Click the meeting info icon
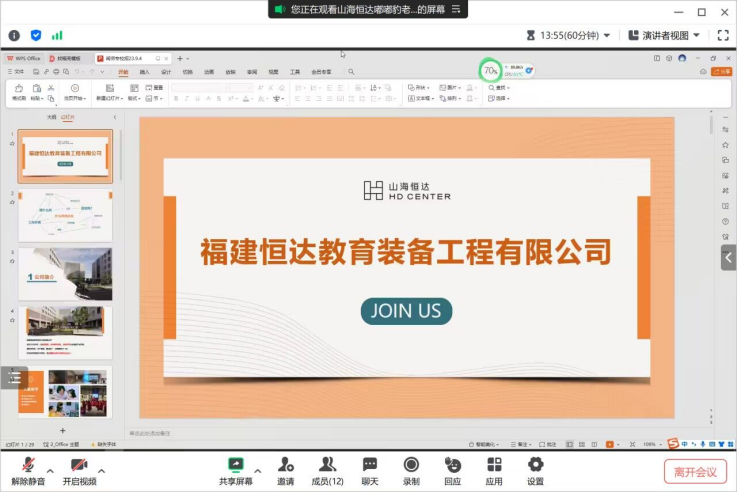Image resolution: width=738 pixels, height=492 pixels. [14, 35]
